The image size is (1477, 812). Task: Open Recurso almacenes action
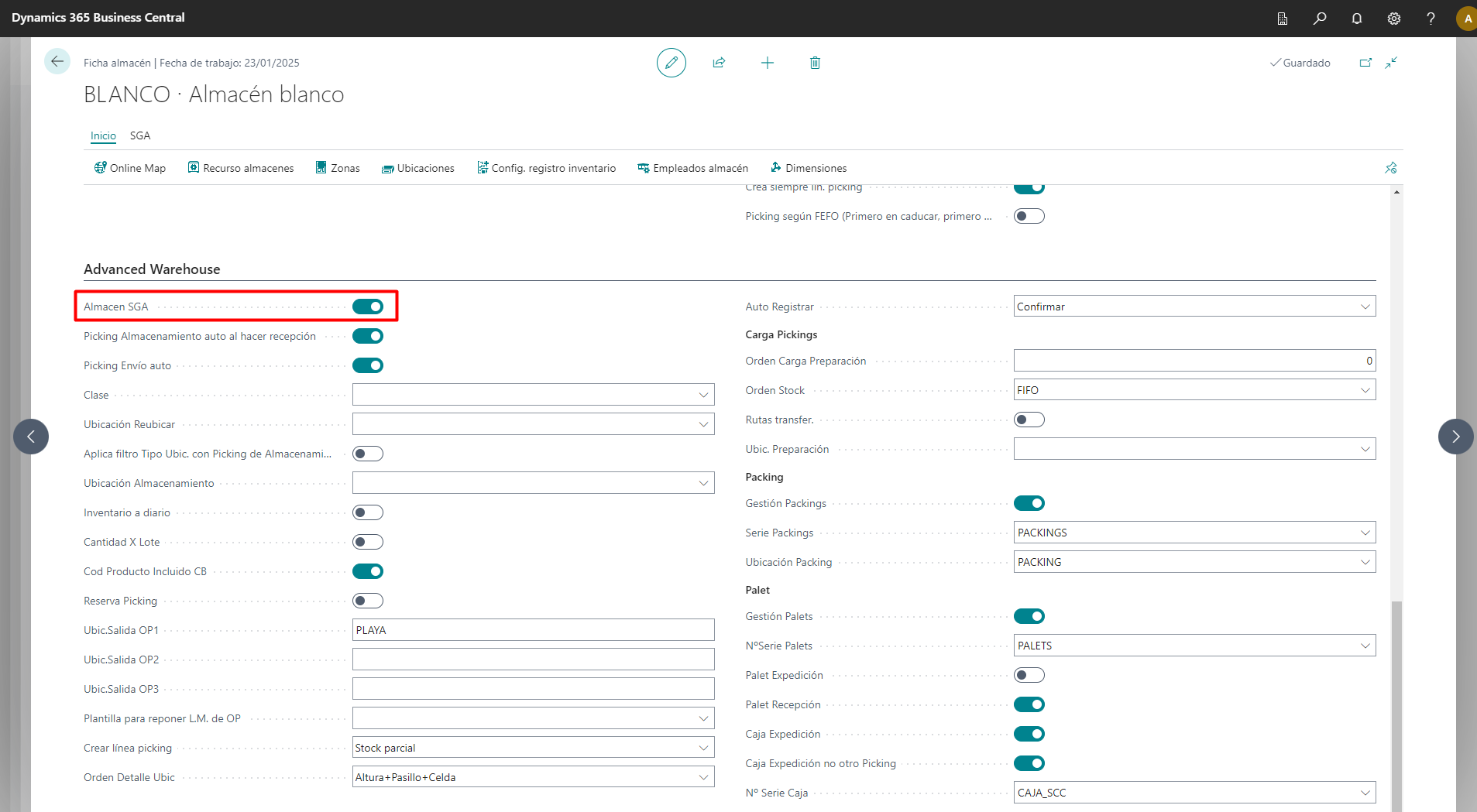coord(241,168)
